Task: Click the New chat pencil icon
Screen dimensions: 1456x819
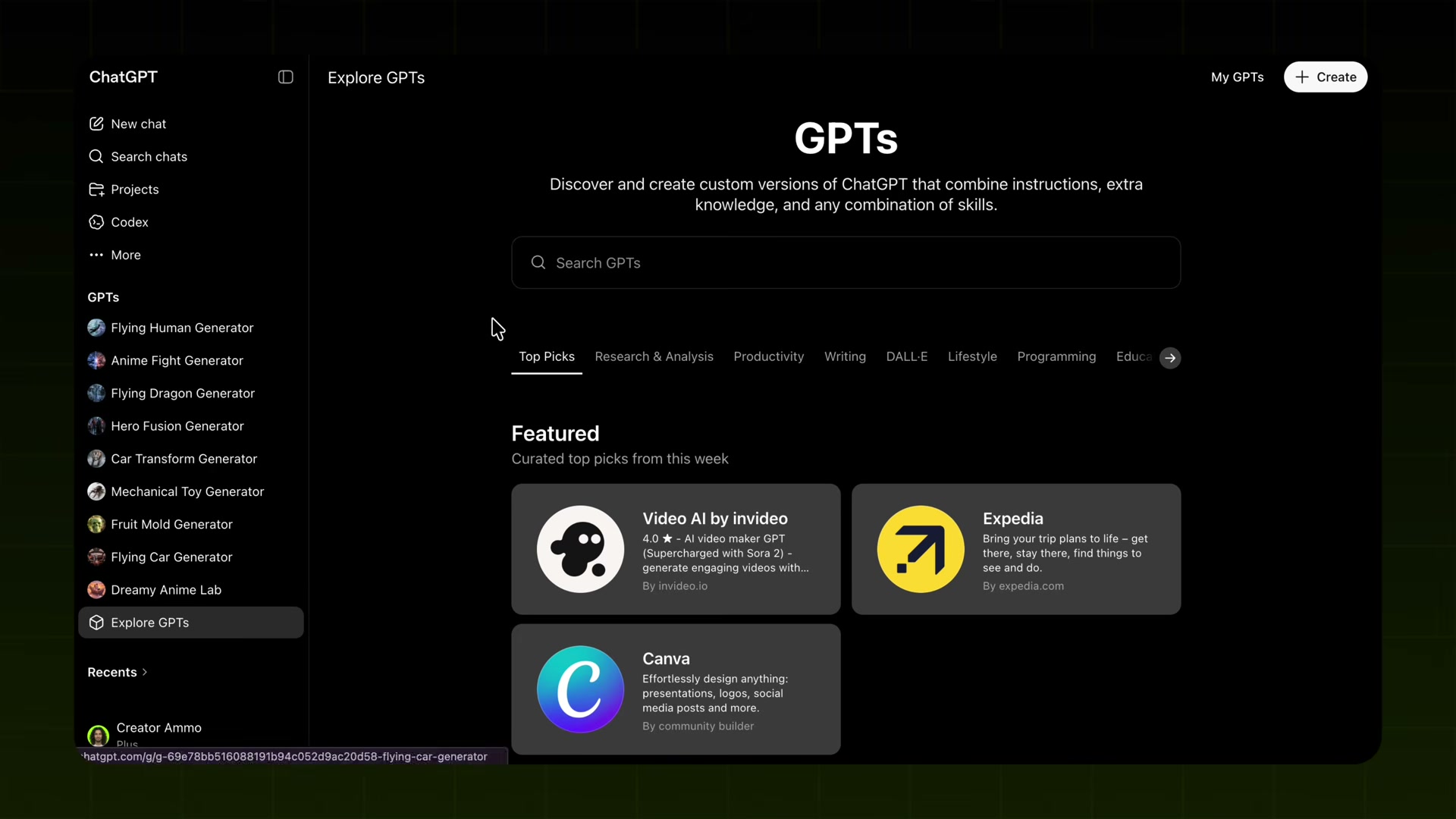Action: pyautogui.click(x=96, y=124)
